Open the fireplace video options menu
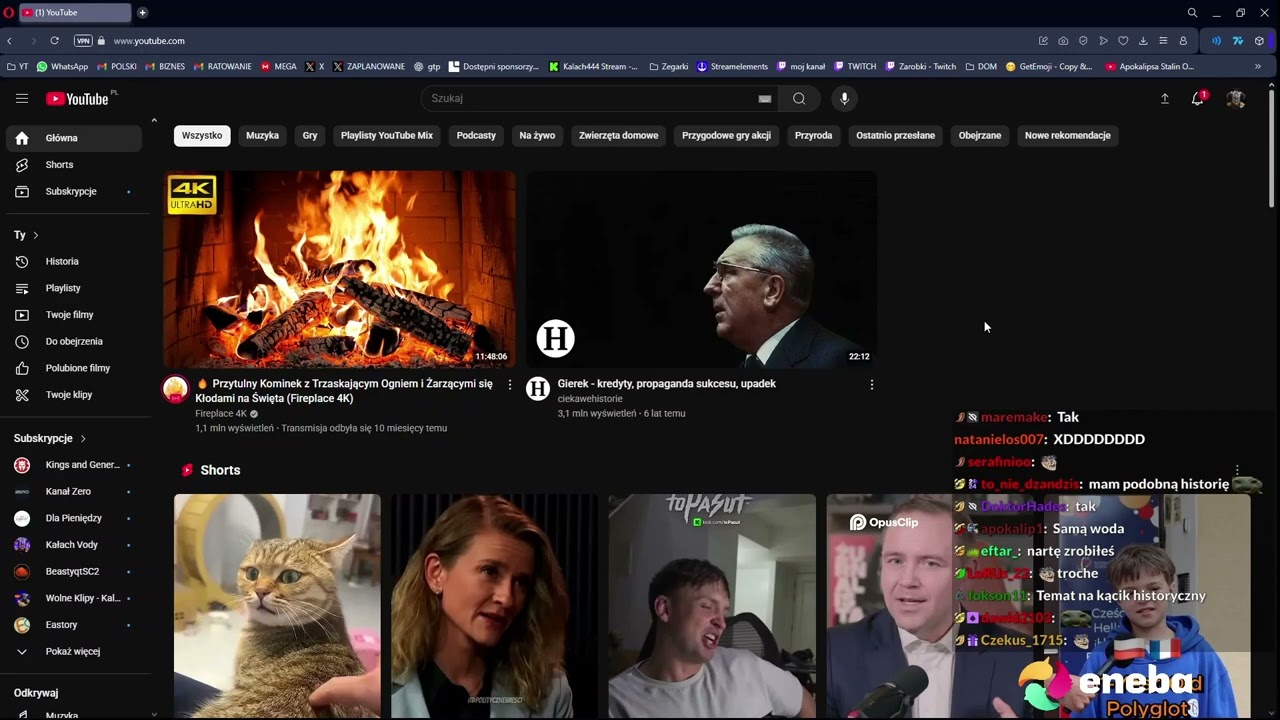The width and height of the screenshot is (1280, 720). point(509,385)
